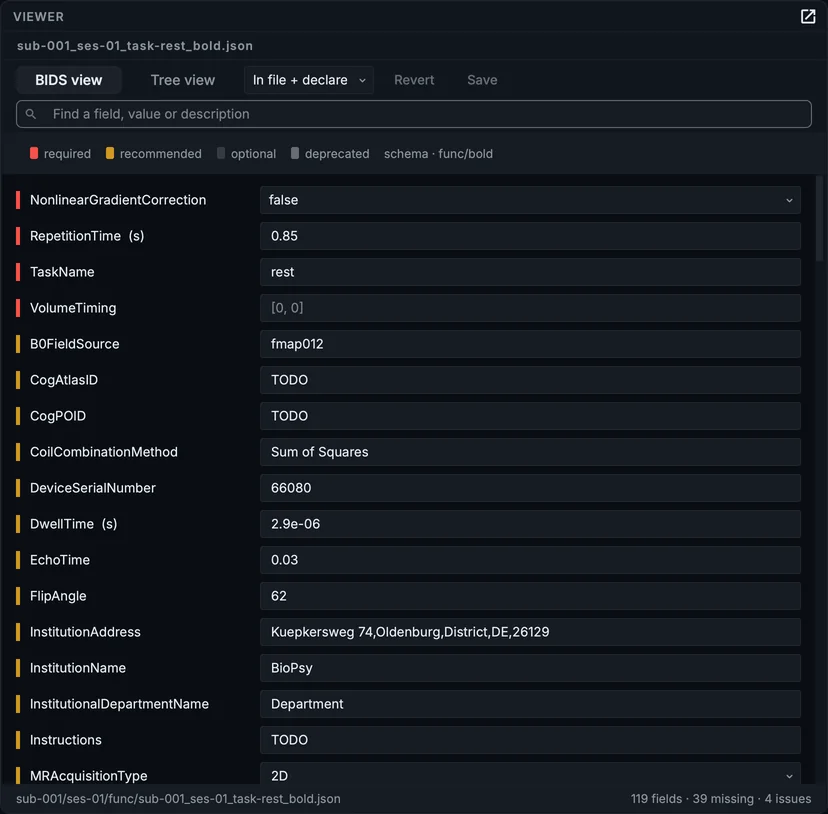Click the B0FieldSource field label
This screenshot has width=828, height=814.
point(74,344)
